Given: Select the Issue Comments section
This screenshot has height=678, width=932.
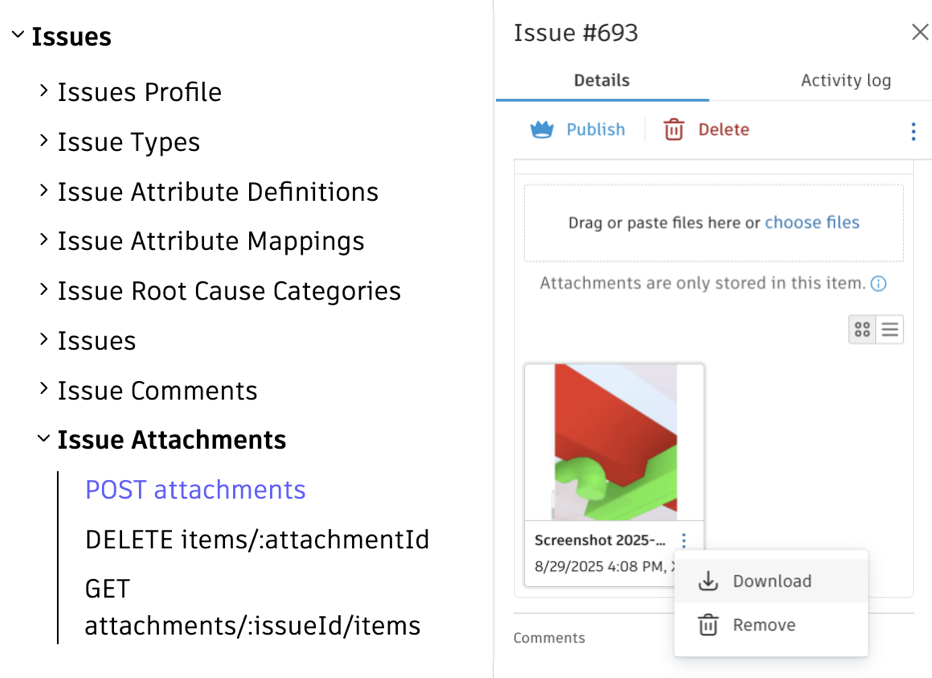Looking at the screenshot, I should (157, 390).
